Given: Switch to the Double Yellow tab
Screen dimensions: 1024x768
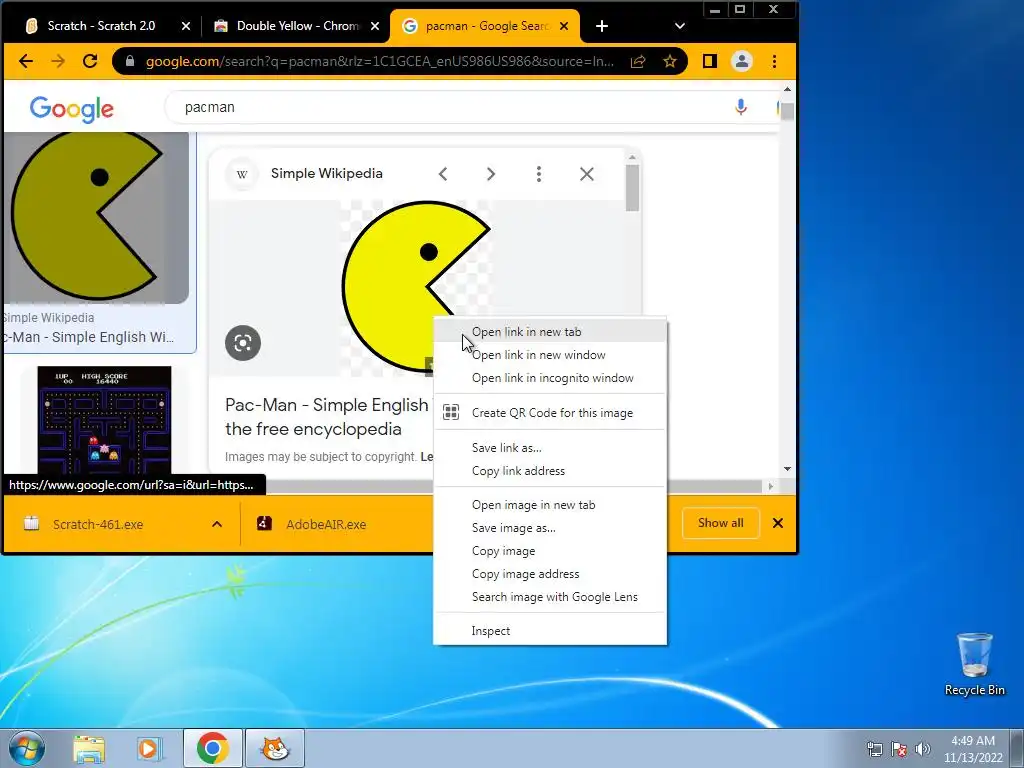Looking at the screenshot, I should [x=297, y=26].
